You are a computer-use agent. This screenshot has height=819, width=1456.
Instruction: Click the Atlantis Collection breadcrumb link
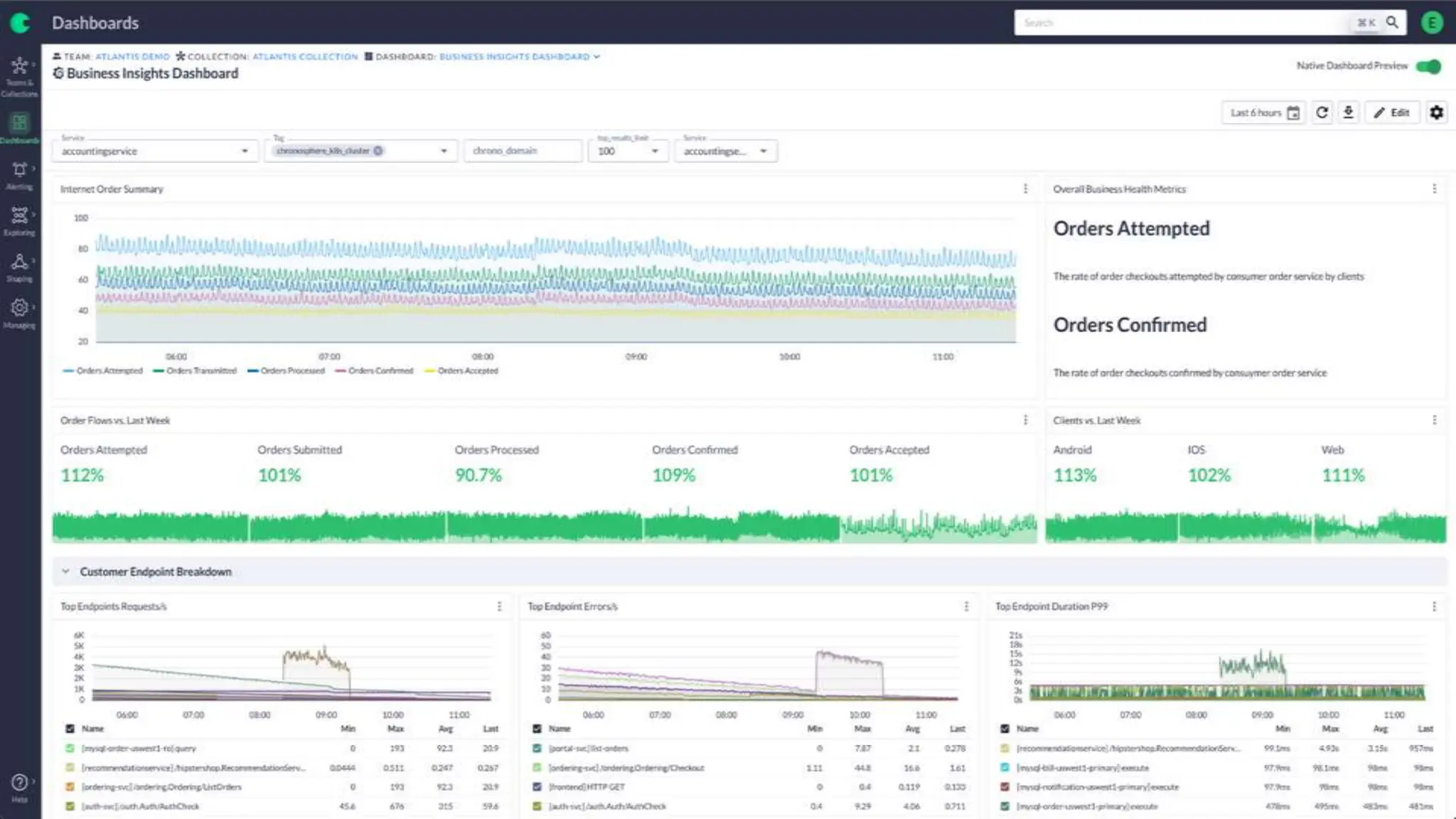(305, 57)
